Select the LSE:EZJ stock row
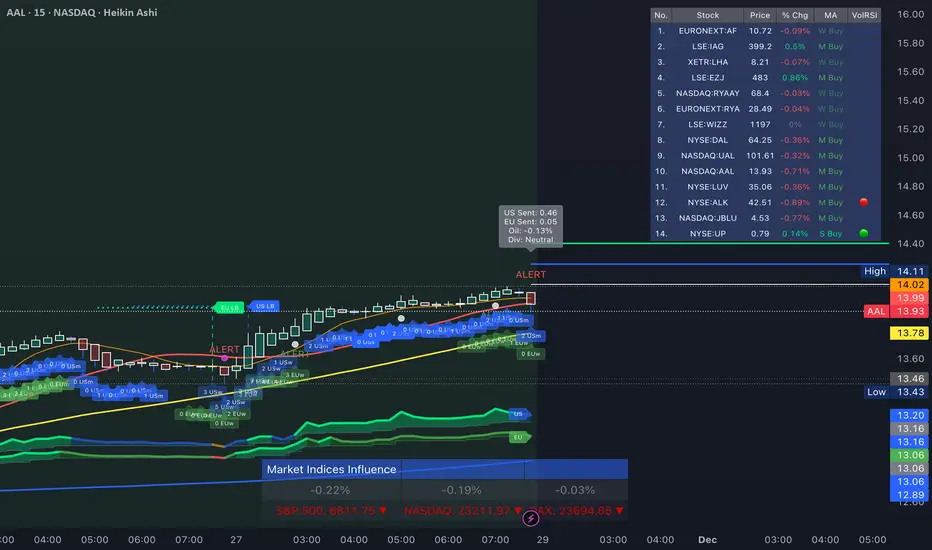The height and width of the screenshot is (550, 932). [766, 77]
